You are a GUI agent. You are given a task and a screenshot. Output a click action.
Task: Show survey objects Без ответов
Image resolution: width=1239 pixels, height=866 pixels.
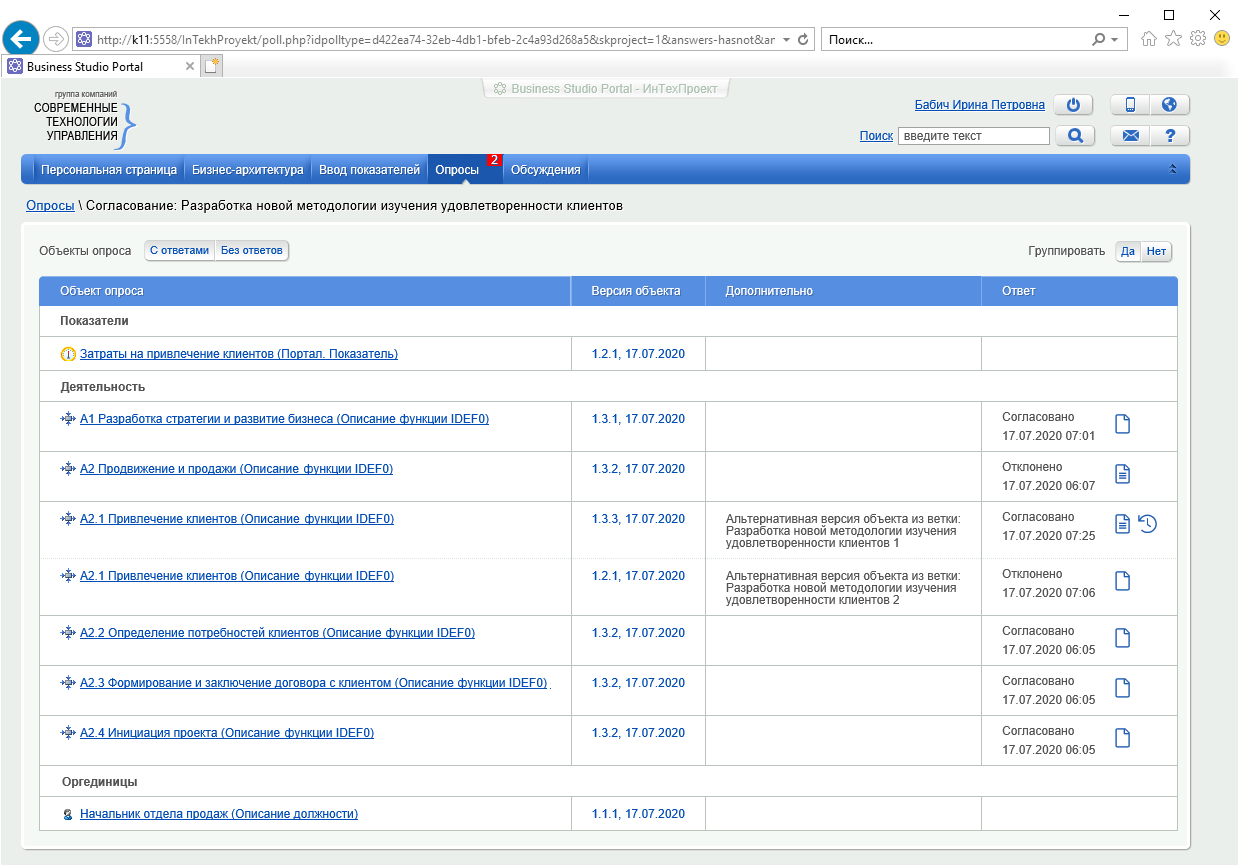click(252, 250)
